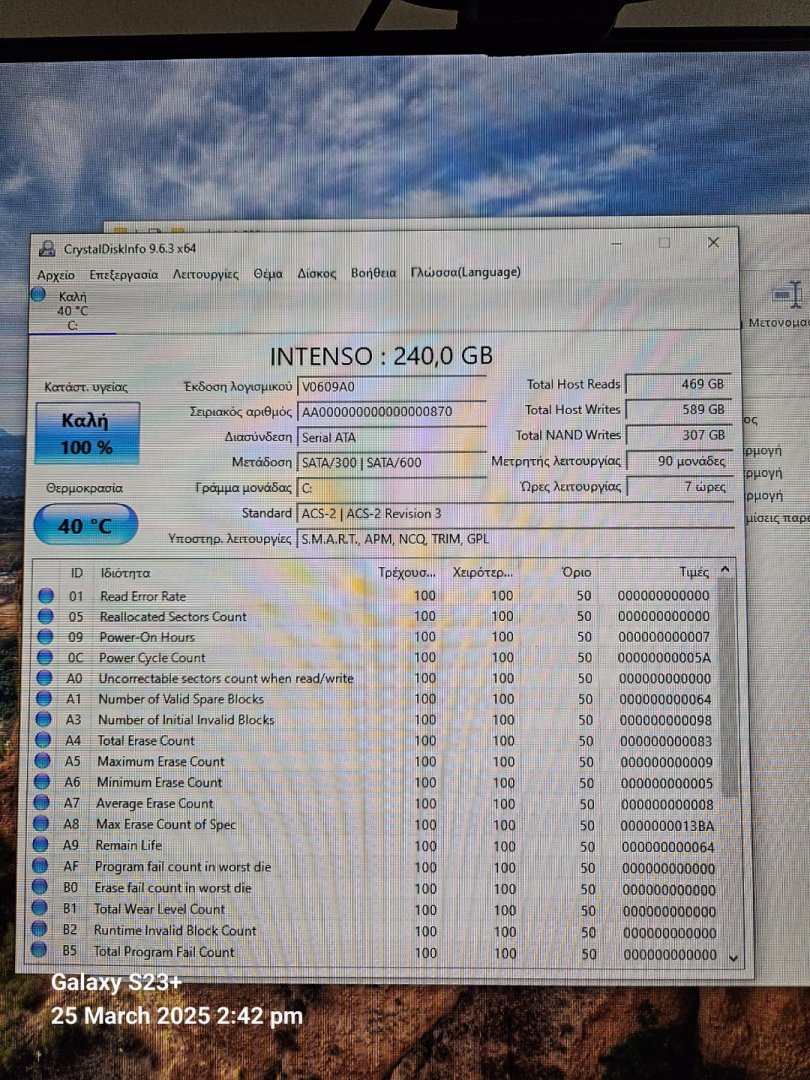Click the Total Host Reads value 469 GB

678,384
